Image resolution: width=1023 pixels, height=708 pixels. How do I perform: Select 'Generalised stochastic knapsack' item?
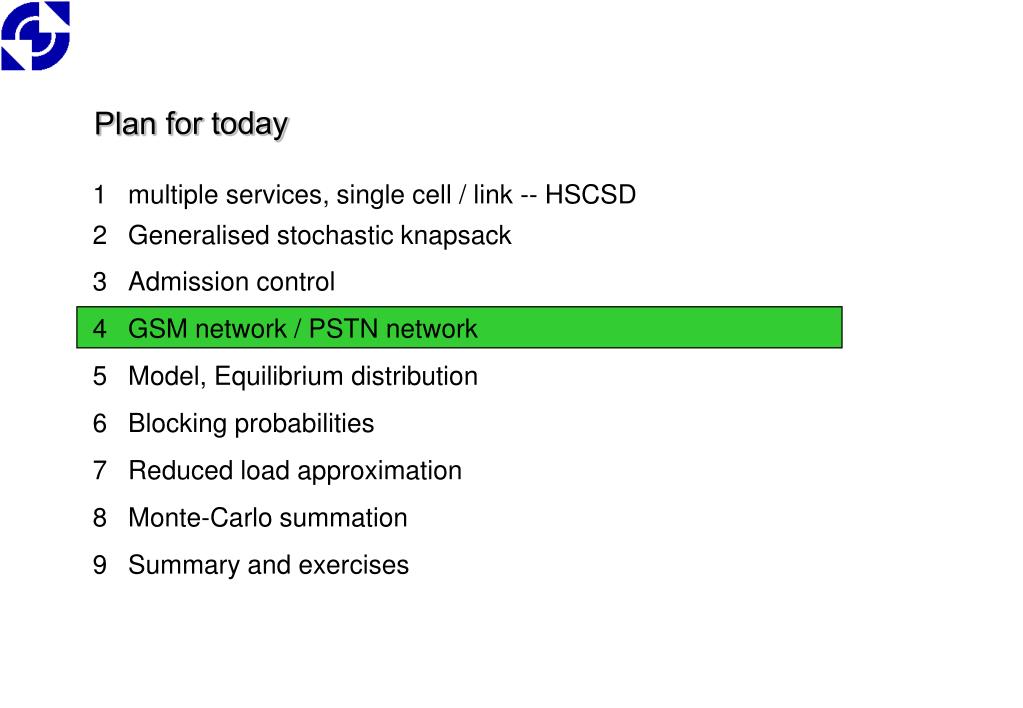point(320,236)
